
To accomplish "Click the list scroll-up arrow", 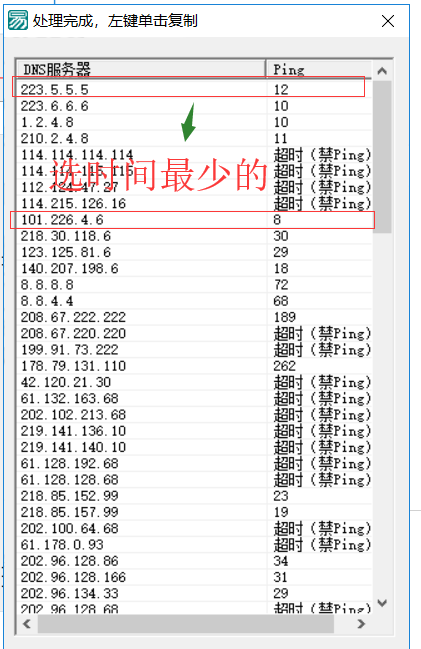I will (x=382, y=71).
